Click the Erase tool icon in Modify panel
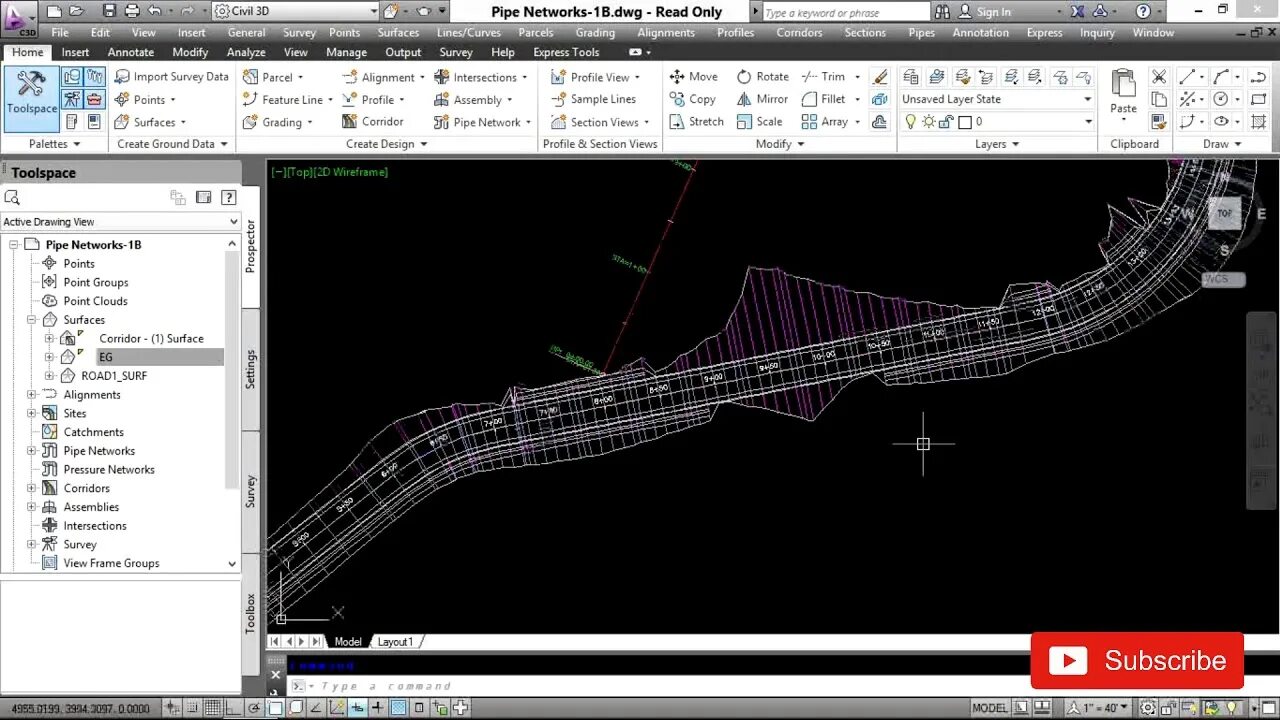1280x720 pixels. pos(880,76)
